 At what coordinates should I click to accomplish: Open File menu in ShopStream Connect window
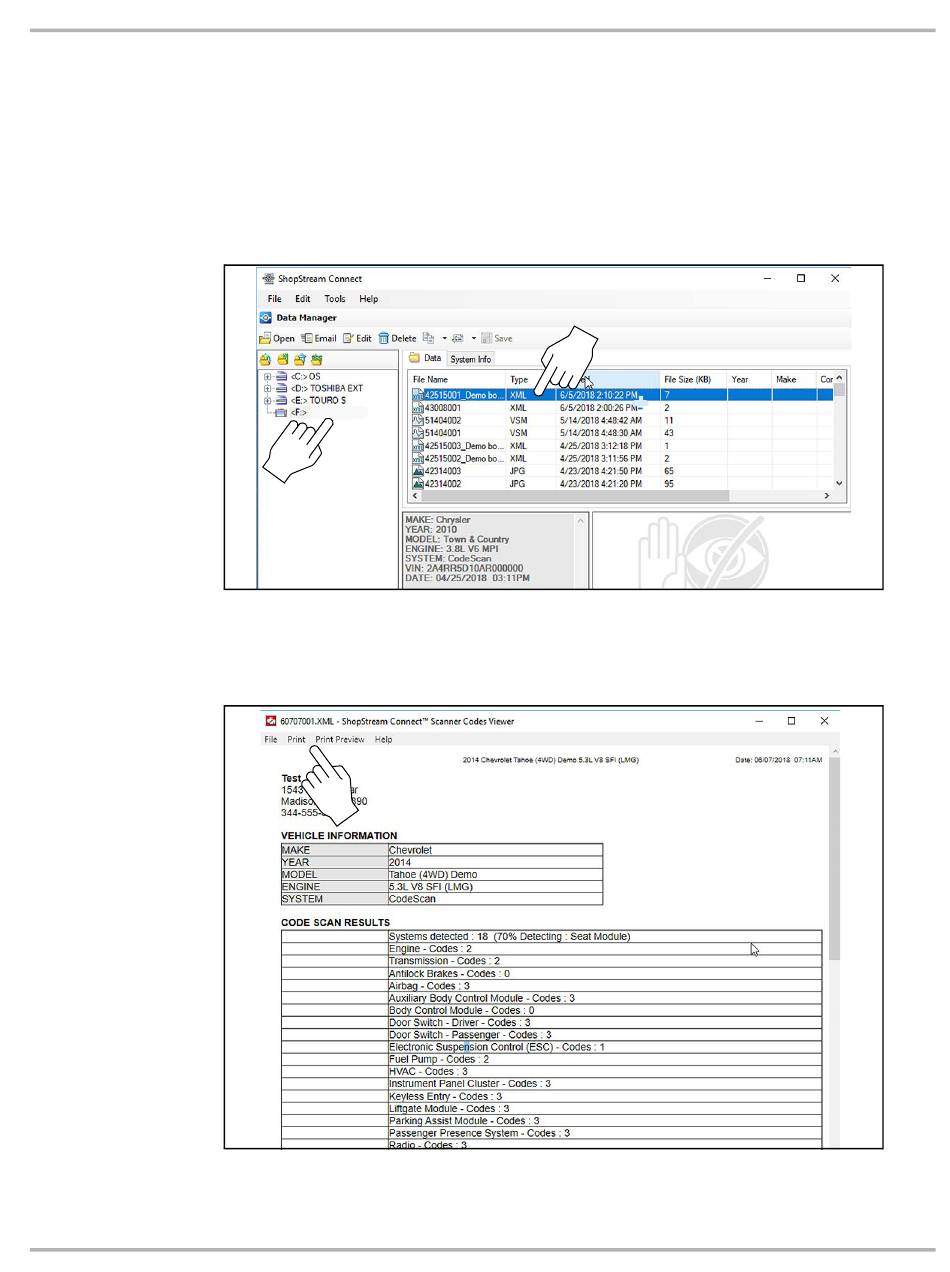274,299
